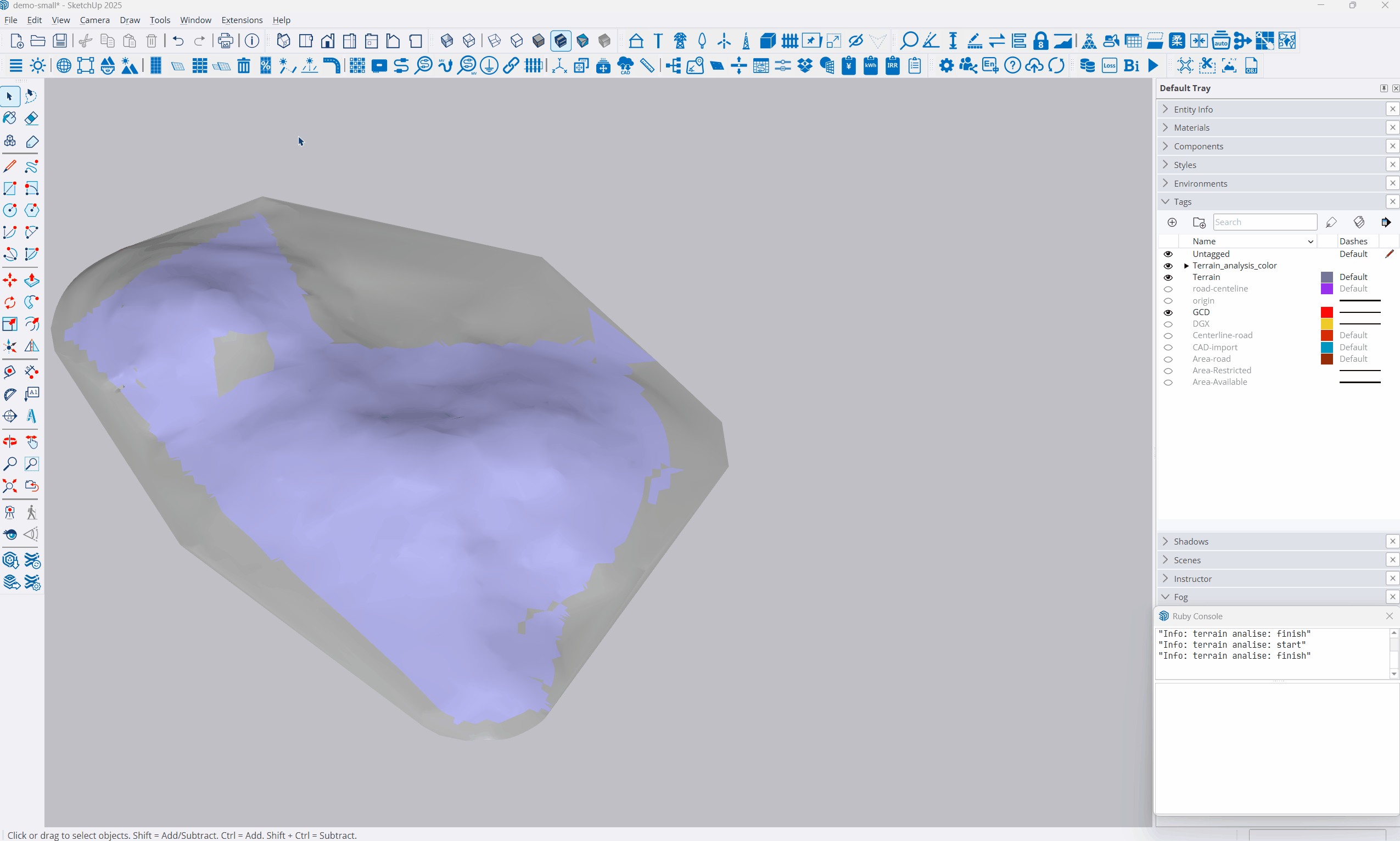Switch to Iso view
1400x841 pixels.
(283, 41)
